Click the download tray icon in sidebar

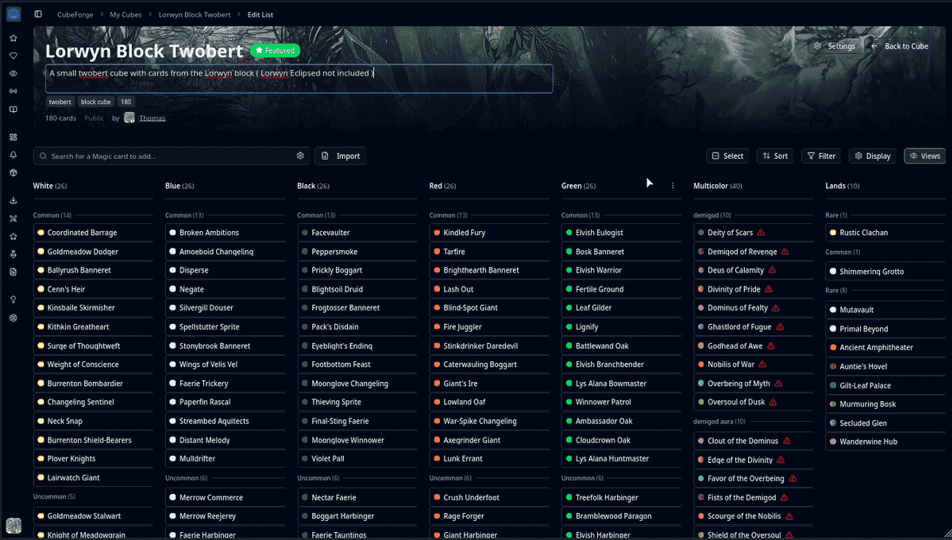pyautogui.click(x=13, y=200)
